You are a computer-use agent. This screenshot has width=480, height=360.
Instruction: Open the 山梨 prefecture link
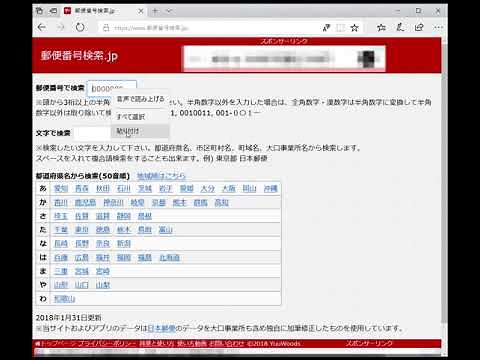(103, 285)
